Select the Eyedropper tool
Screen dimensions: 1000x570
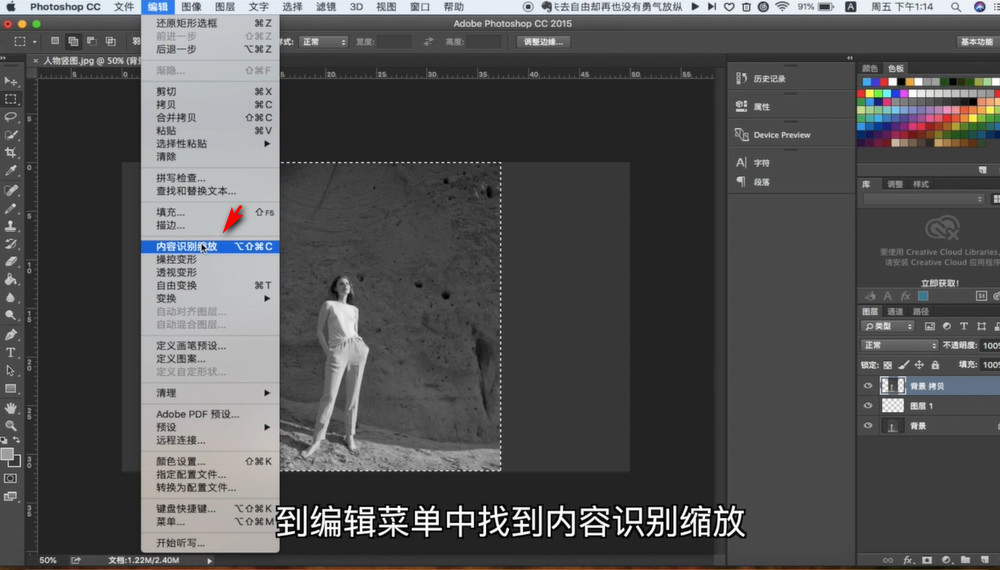pos(11,170)
